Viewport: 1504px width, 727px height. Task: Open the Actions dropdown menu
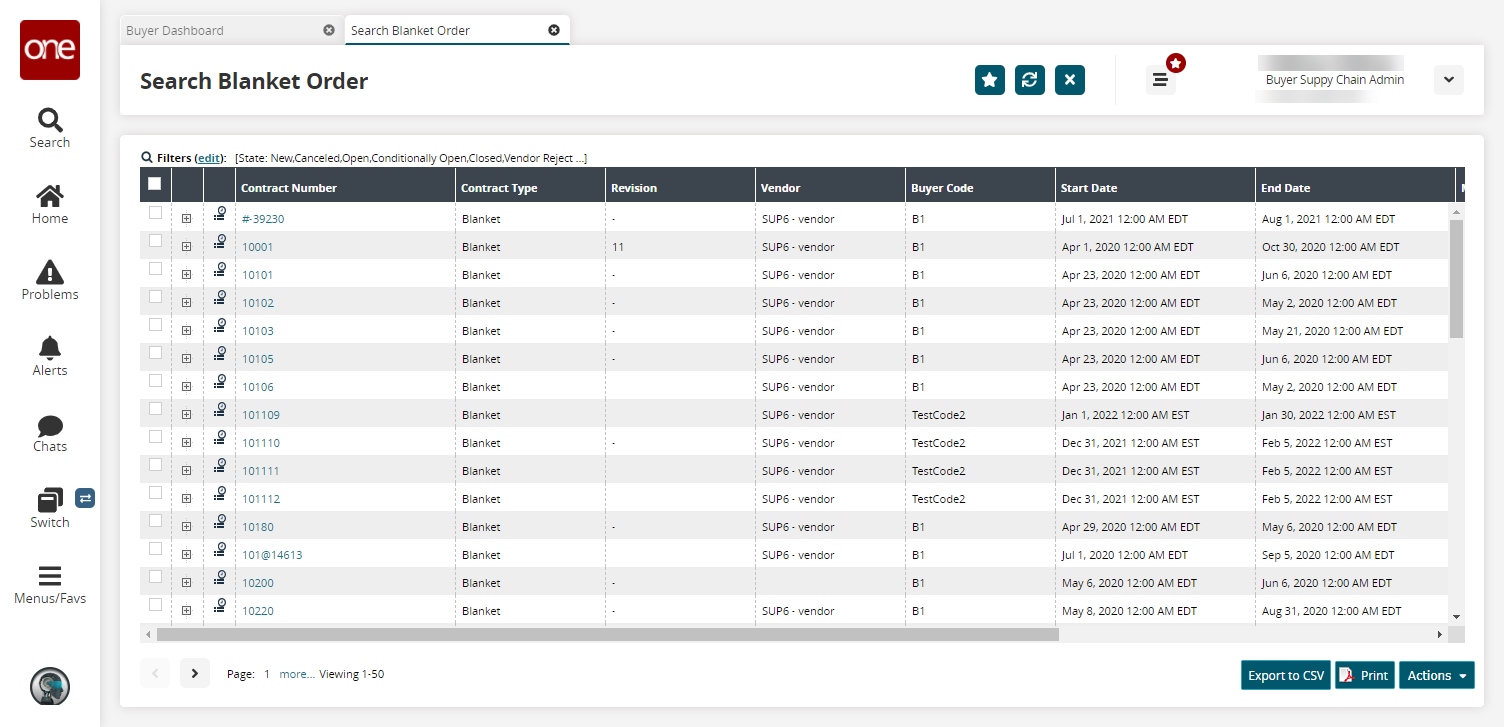pos(1436,675)
